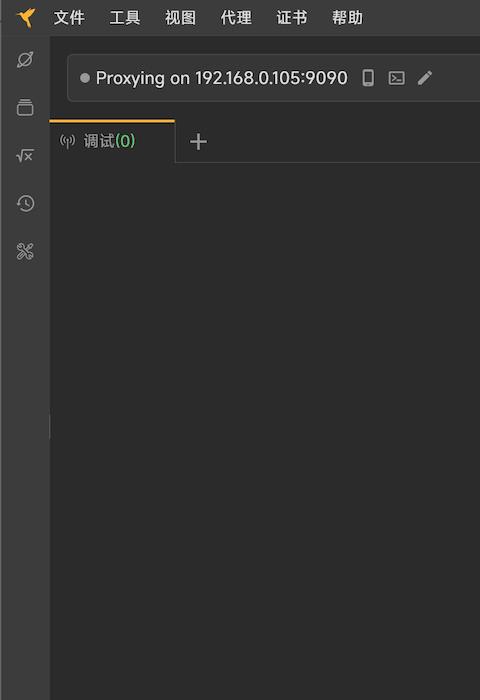Select the planet explore icon in sidebar
The image size is (480, 700).
point(25,59)
